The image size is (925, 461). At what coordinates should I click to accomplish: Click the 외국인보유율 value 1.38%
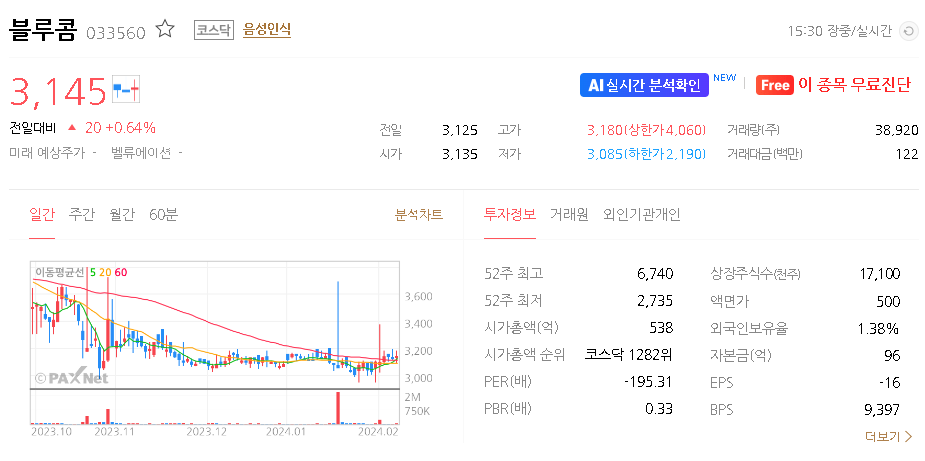pyautogui.click(x=879, y=328)
